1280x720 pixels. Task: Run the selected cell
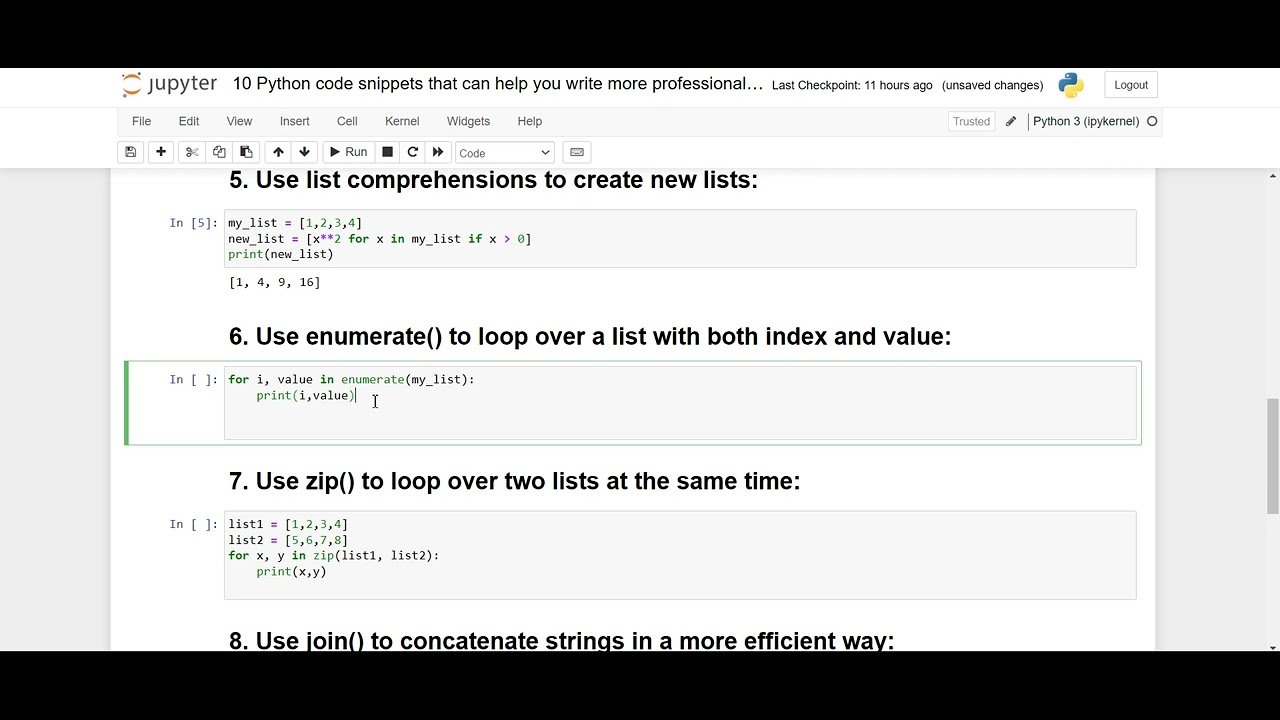coord(348,152)
